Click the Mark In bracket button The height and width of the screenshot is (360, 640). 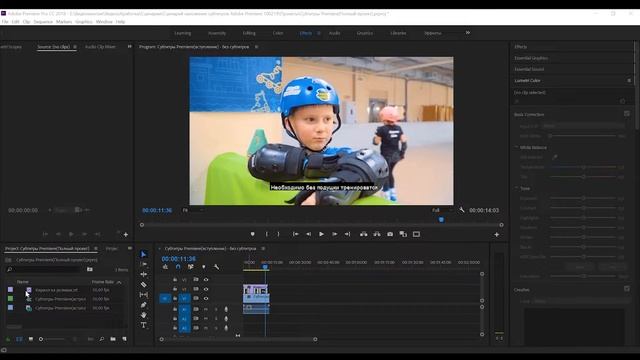267,234
